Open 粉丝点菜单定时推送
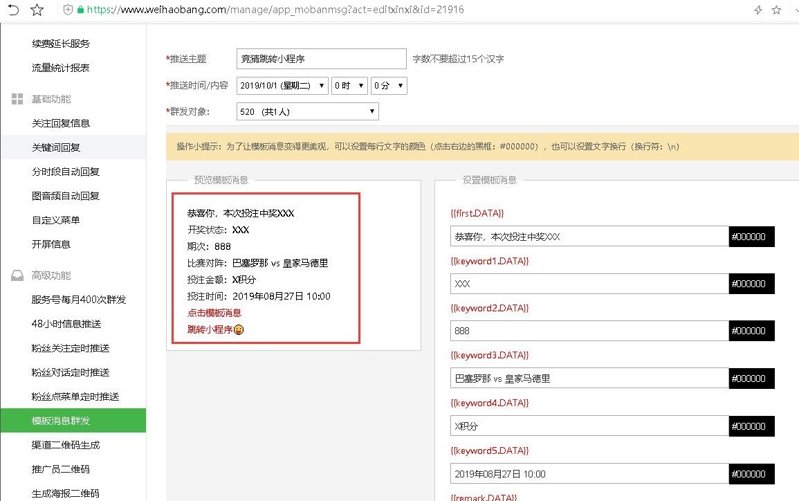 coord(75,397)
